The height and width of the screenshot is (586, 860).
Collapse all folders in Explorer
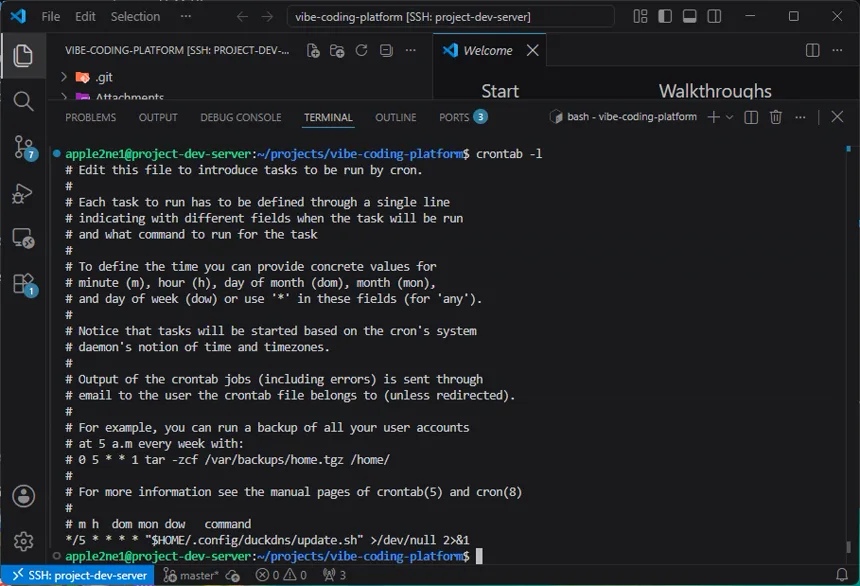386,50
